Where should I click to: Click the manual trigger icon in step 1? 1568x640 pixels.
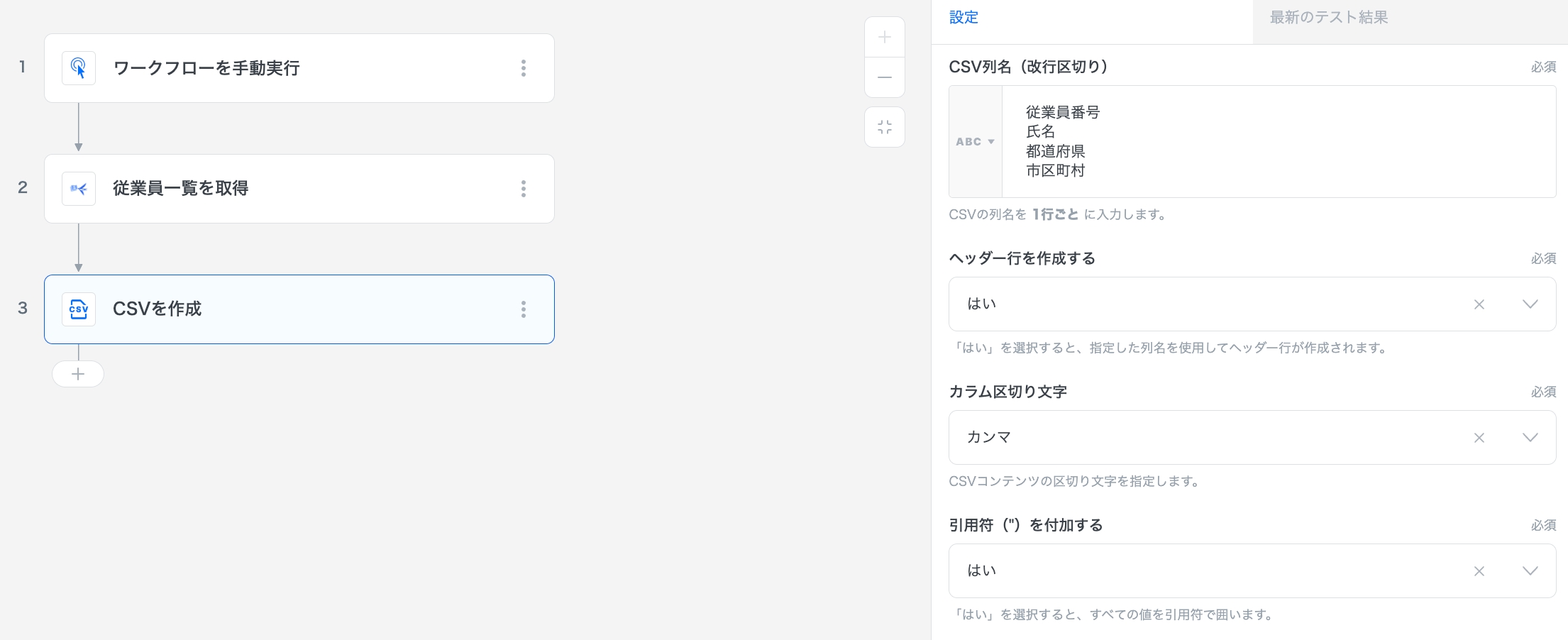pyautogui.click(x=79, y=68)
